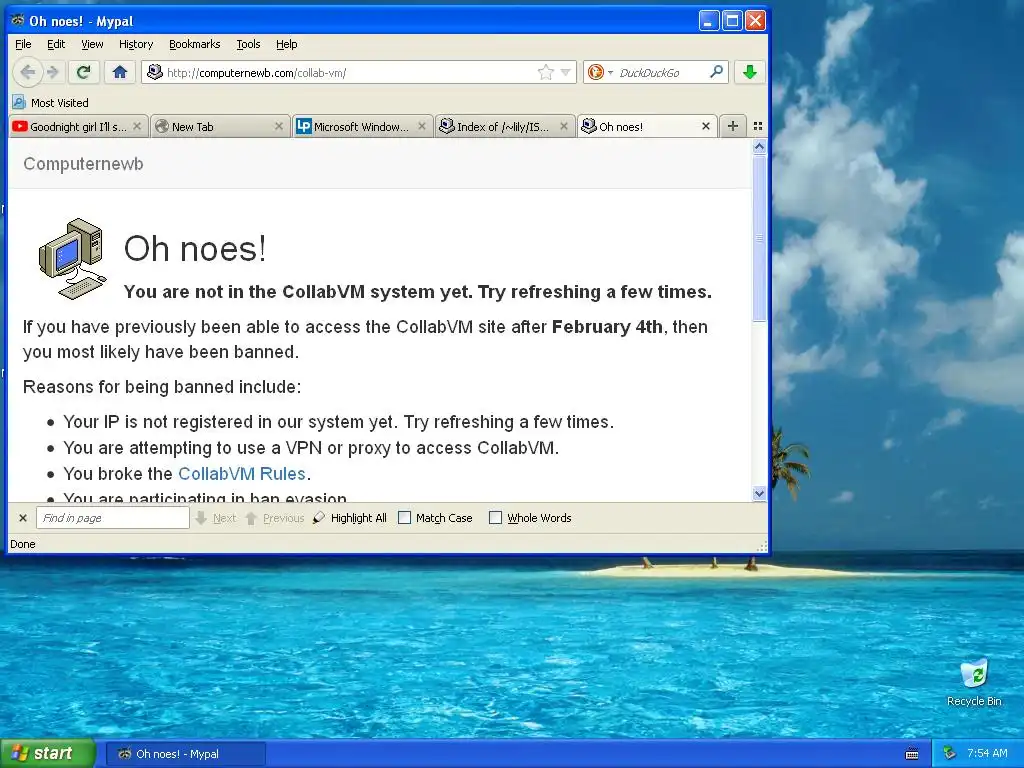The height and width of the screenshot is (768, 1024).
Task: Select Oh noes! - Mypal taskbar button
Action: (x=186, y=754)
